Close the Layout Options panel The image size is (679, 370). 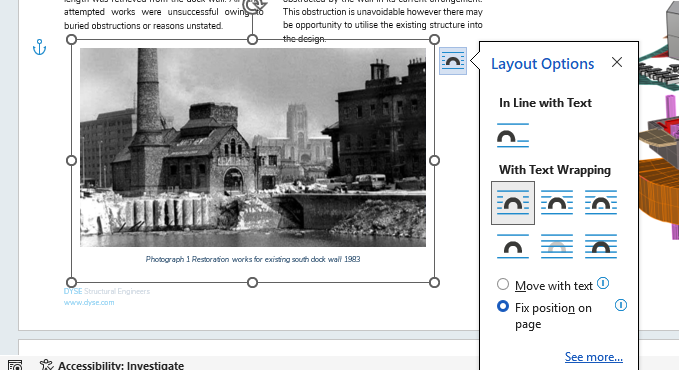click(617, 62)
